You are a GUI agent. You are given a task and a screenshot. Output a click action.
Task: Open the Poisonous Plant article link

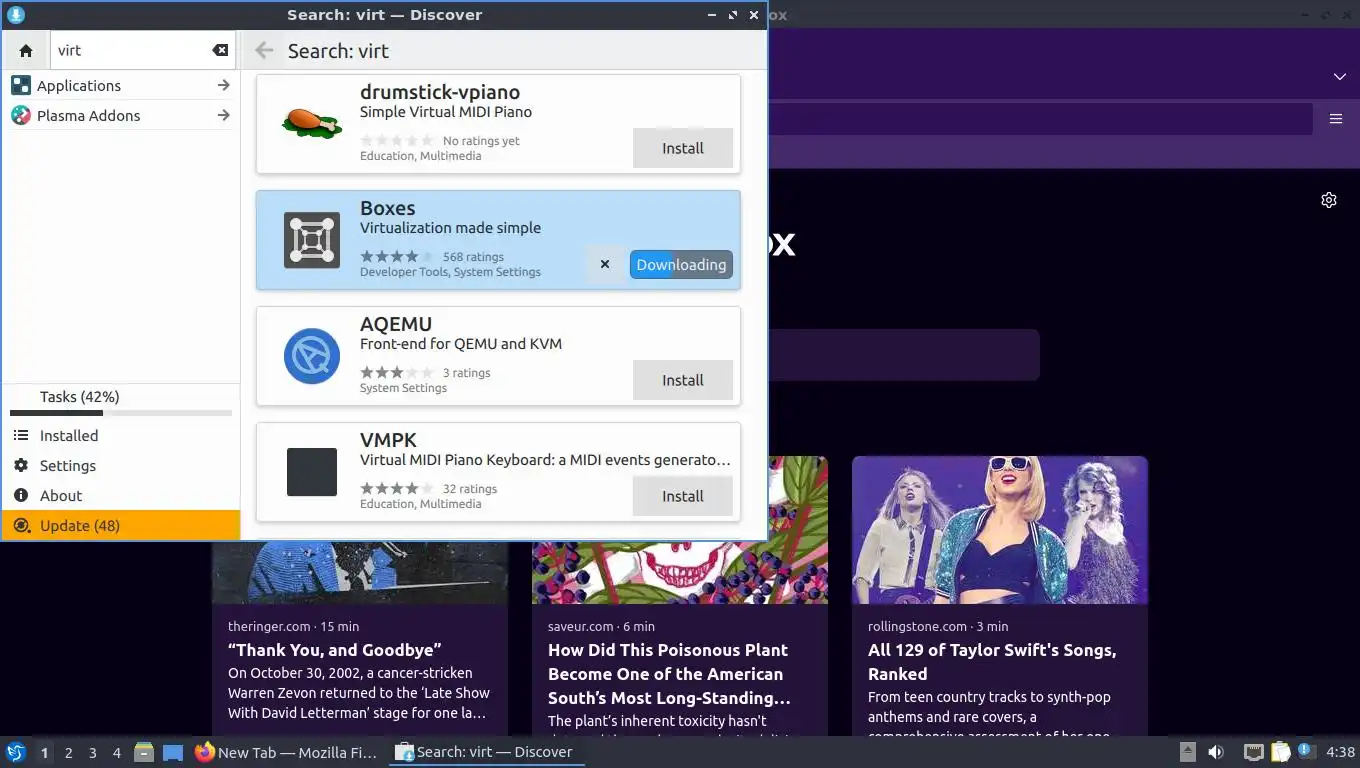coord(669,674)
